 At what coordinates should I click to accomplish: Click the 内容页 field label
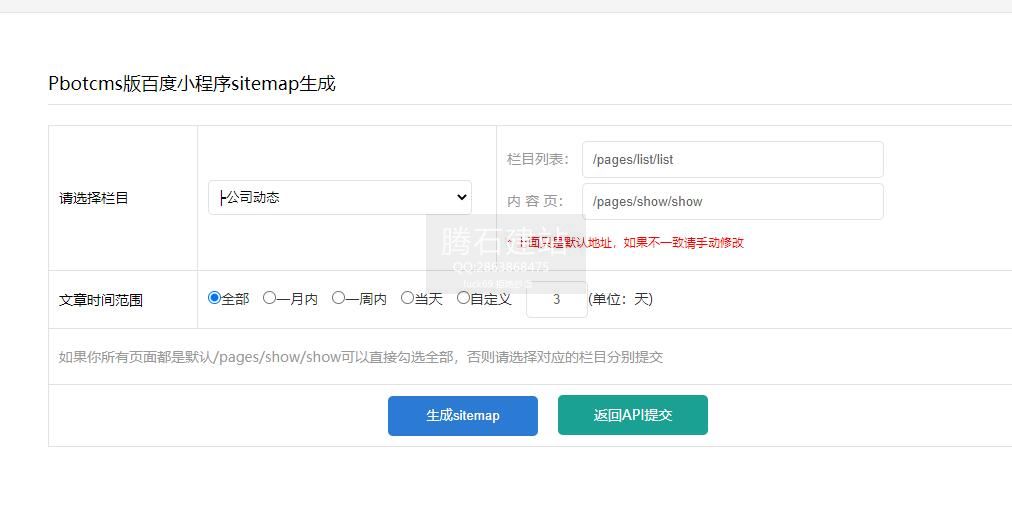pyautogui.click(x=537, y=201)
